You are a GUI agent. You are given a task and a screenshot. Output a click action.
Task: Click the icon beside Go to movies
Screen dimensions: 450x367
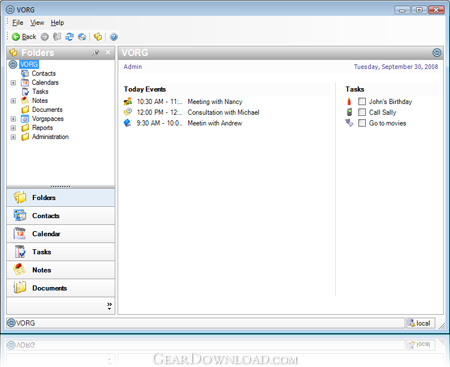[x=349, y=123]
